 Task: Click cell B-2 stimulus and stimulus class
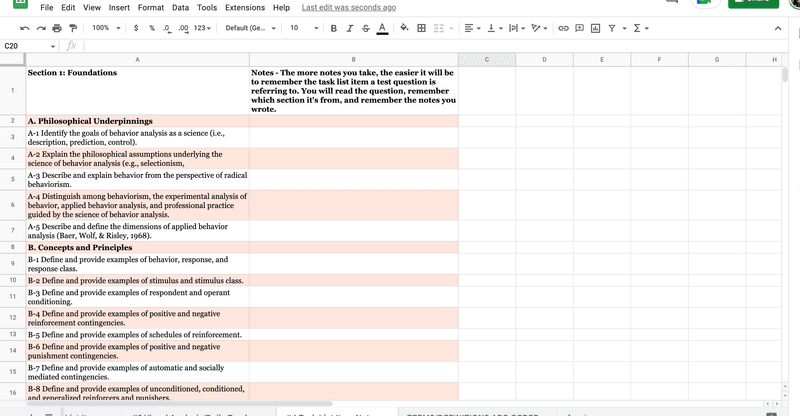137,280
